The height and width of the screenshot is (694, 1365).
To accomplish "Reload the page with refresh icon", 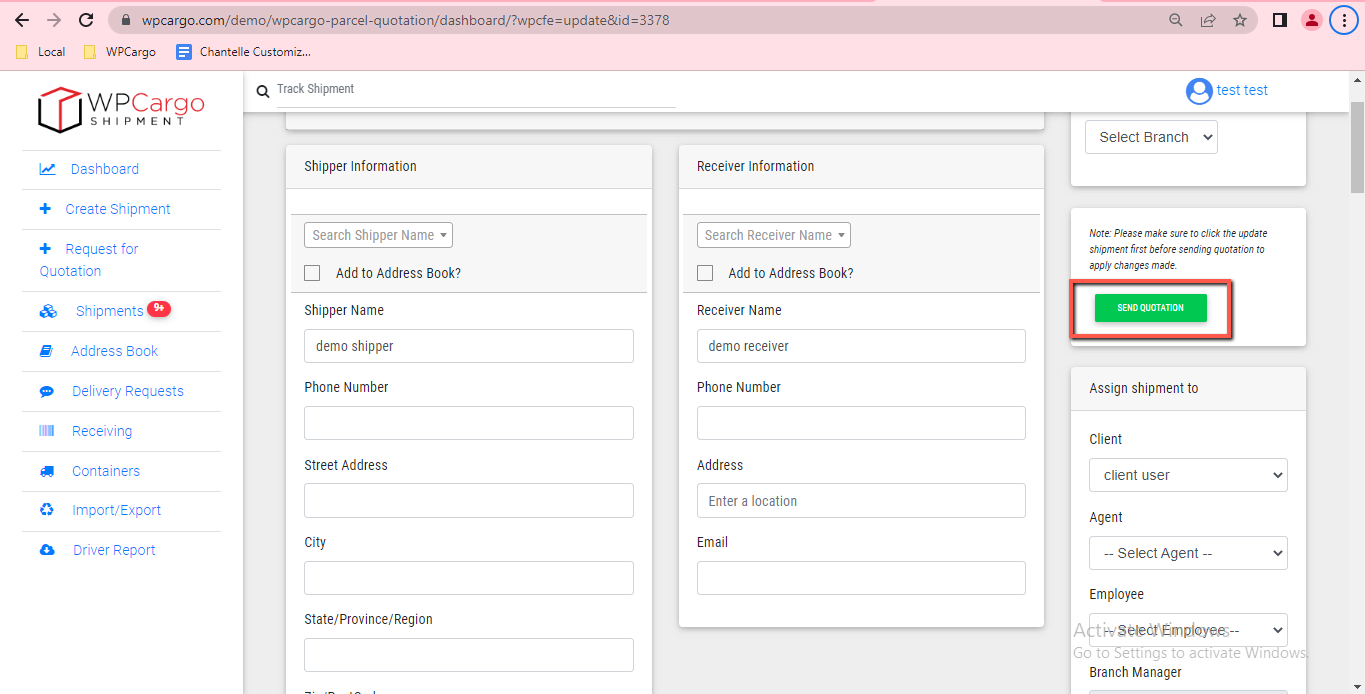I will click(86, 20).
